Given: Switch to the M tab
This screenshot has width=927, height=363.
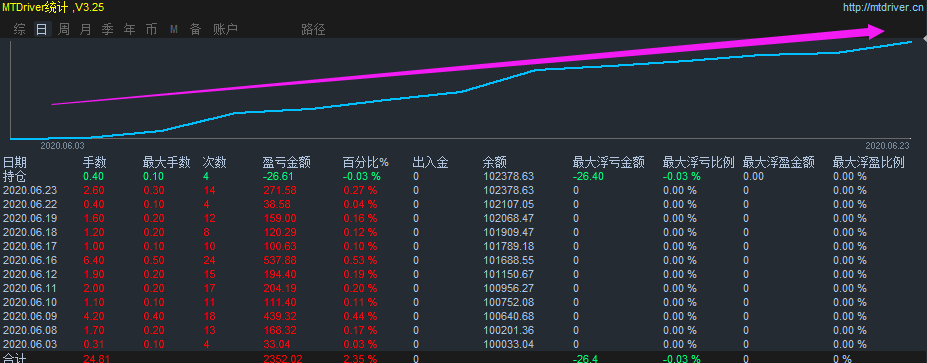Looking at the screenshot, I should click(x=174, y=30).
